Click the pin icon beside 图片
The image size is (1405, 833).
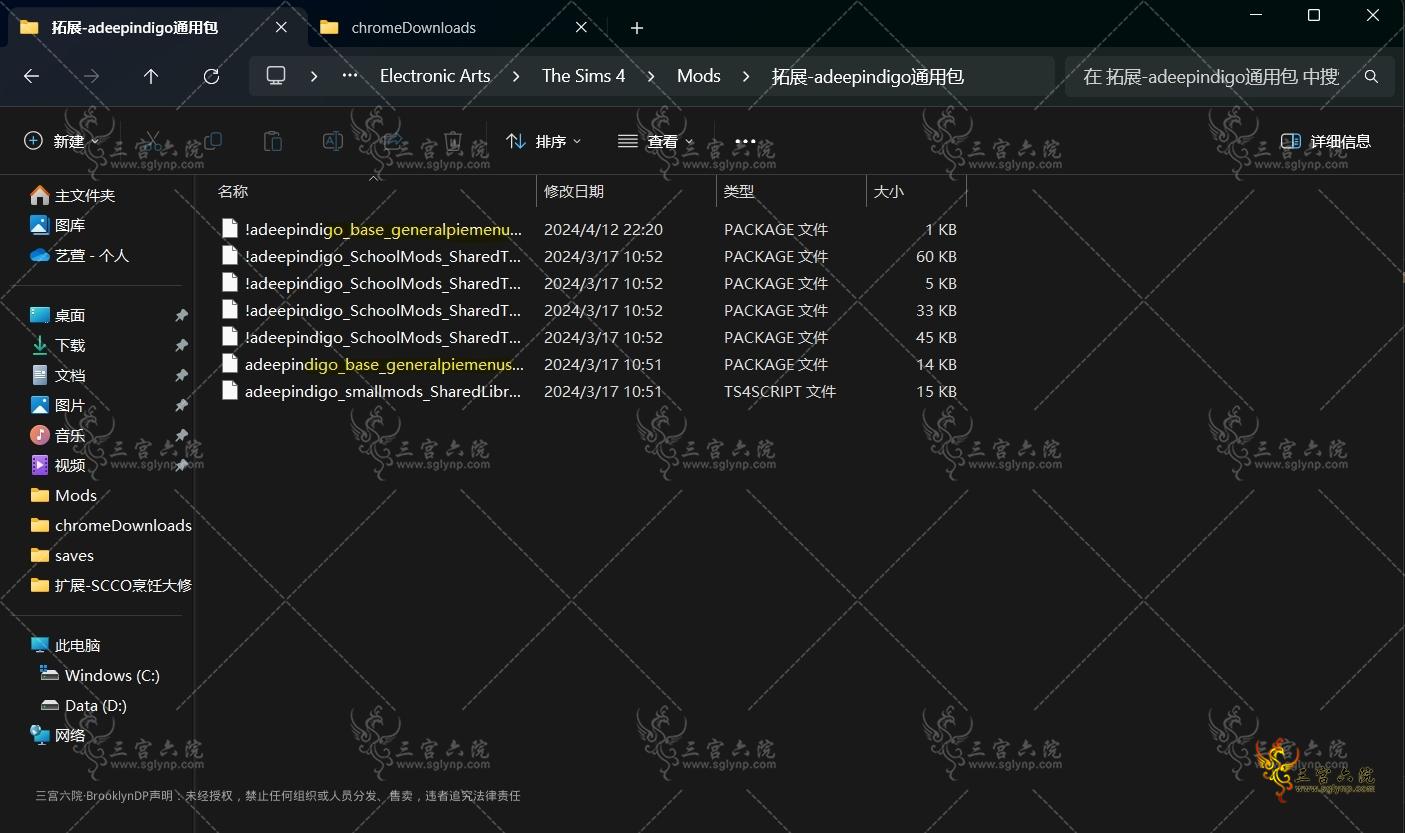tap(181, 405)
